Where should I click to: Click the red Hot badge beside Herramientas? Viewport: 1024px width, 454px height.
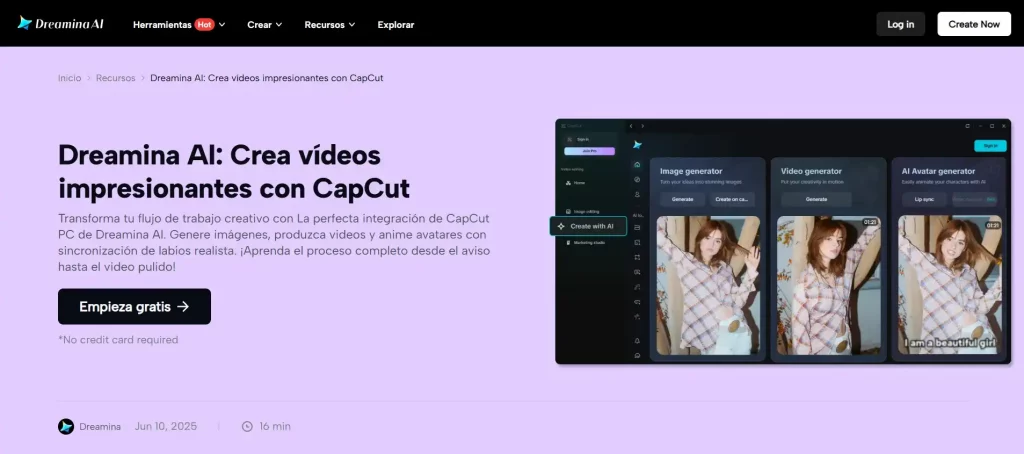[204, 24]
